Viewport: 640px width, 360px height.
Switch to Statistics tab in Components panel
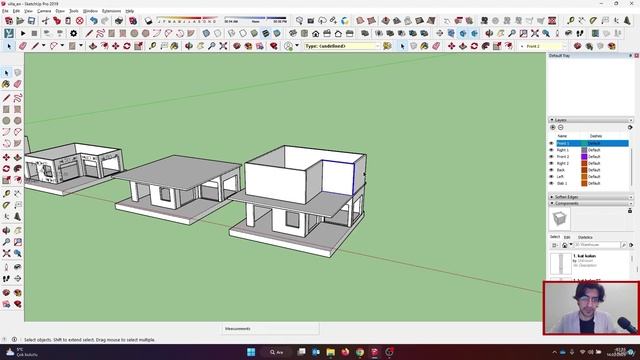pyautogui.click(x=585, y=237)
